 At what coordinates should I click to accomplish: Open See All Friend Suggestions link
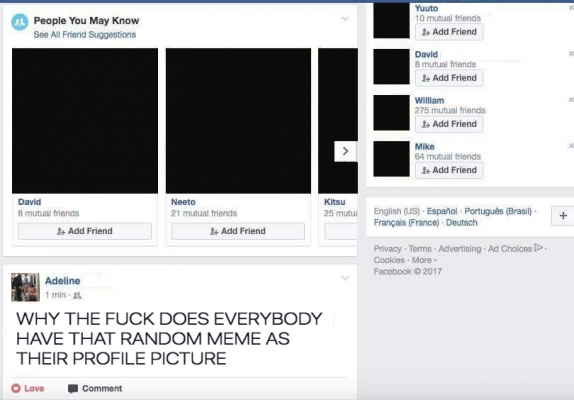tap(85, 35)
